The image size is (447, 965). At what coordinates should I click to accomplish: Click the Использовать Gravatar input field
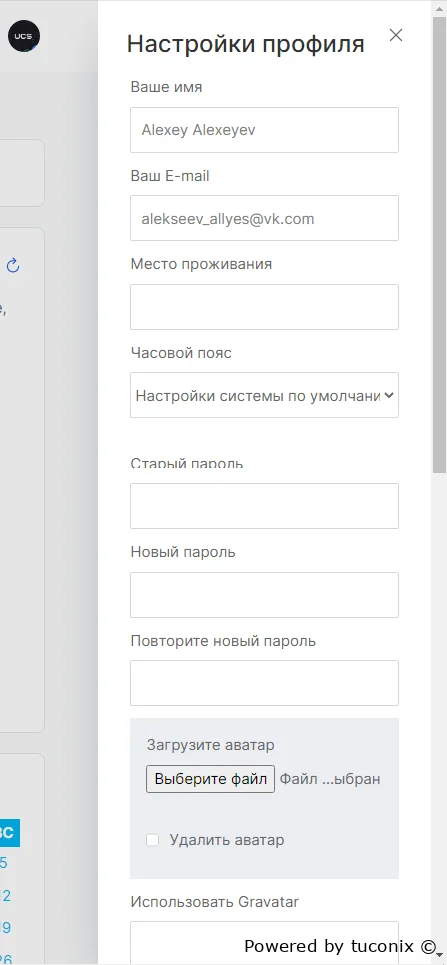click(264, 943)
